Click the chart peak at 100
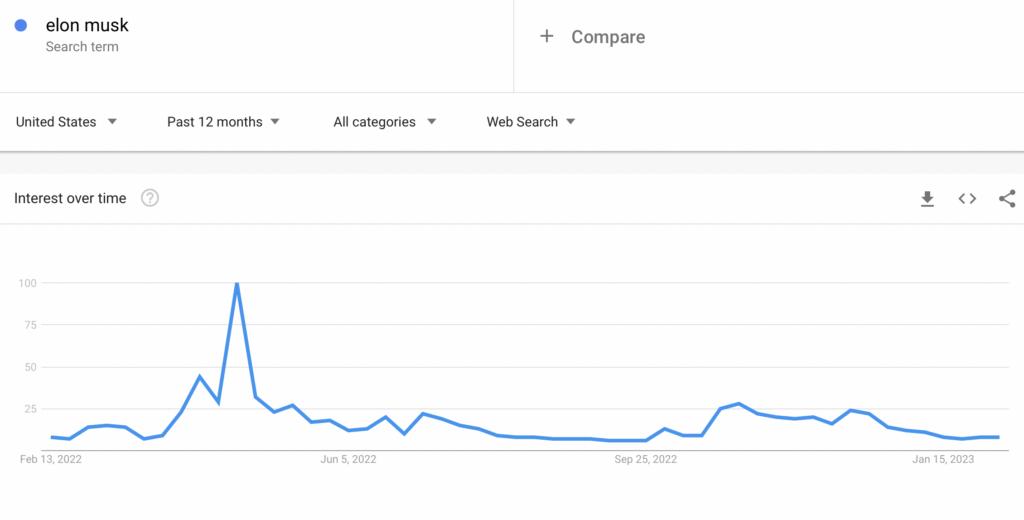This screenshot has height=520, width=1024. 237,284
